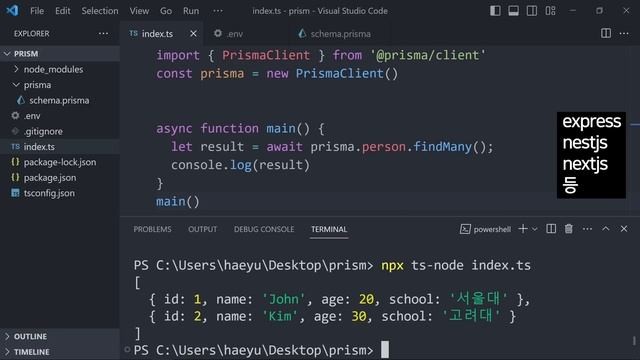Collapse the prisma folder
This screenshot has width=640, height=360.
tap(60, 85)
